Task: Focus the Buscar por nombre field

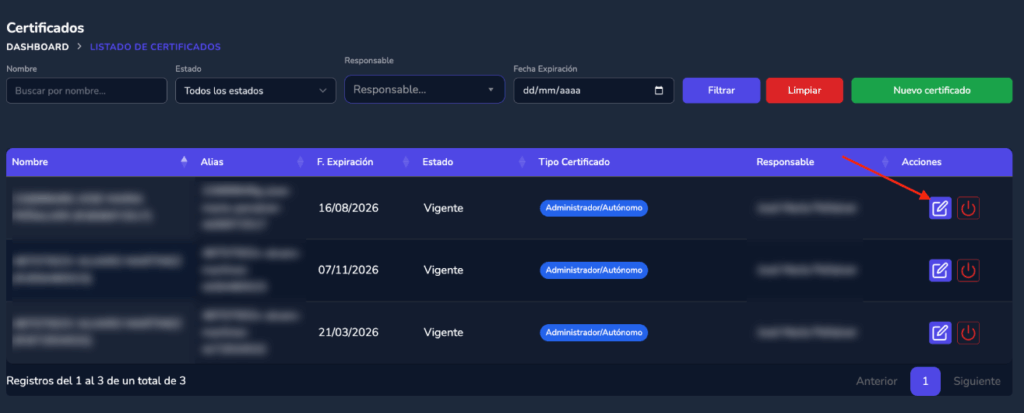Action: click(x=86, y=91)
